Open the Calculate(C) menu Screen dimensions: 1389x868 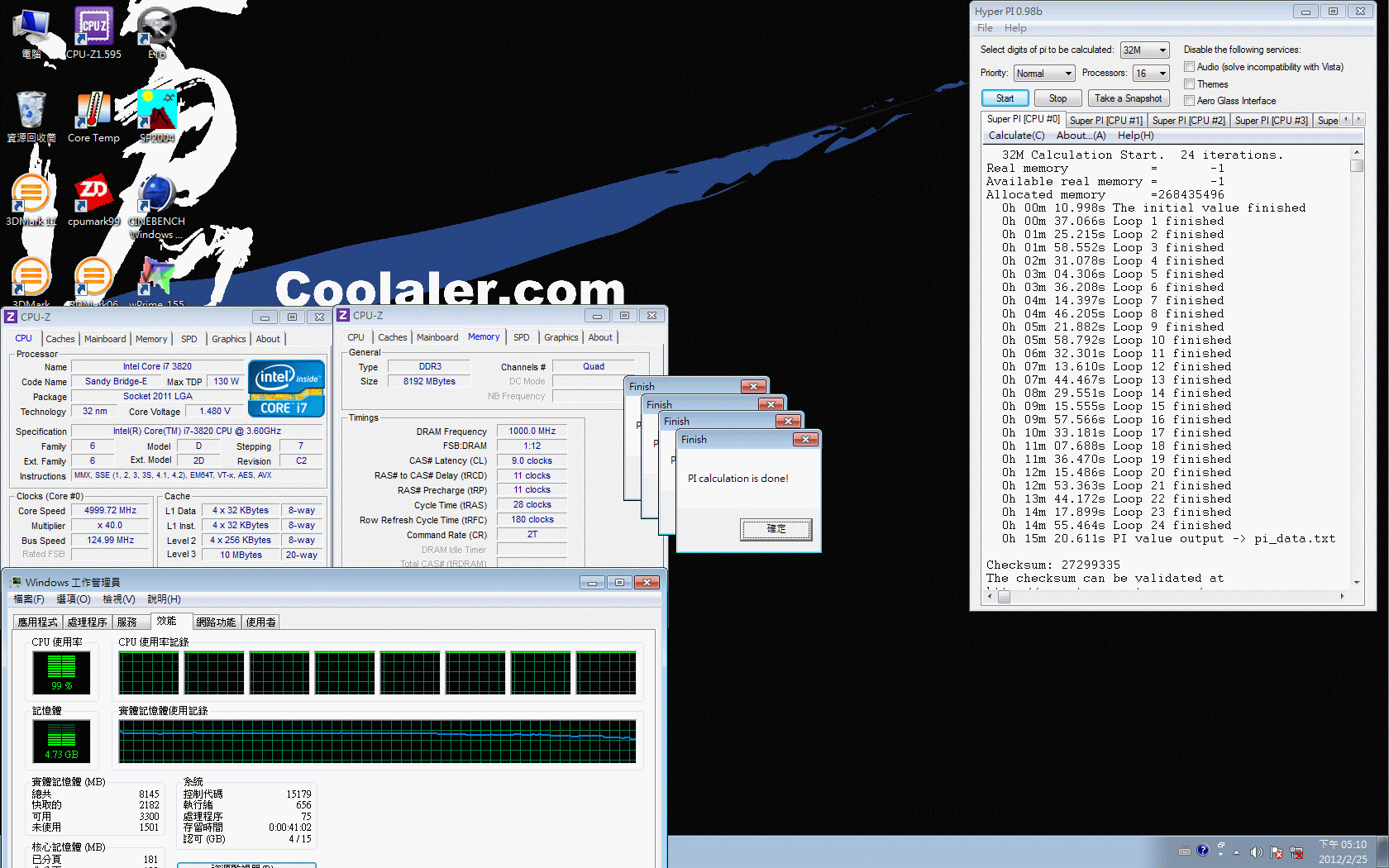[1016, 136]
